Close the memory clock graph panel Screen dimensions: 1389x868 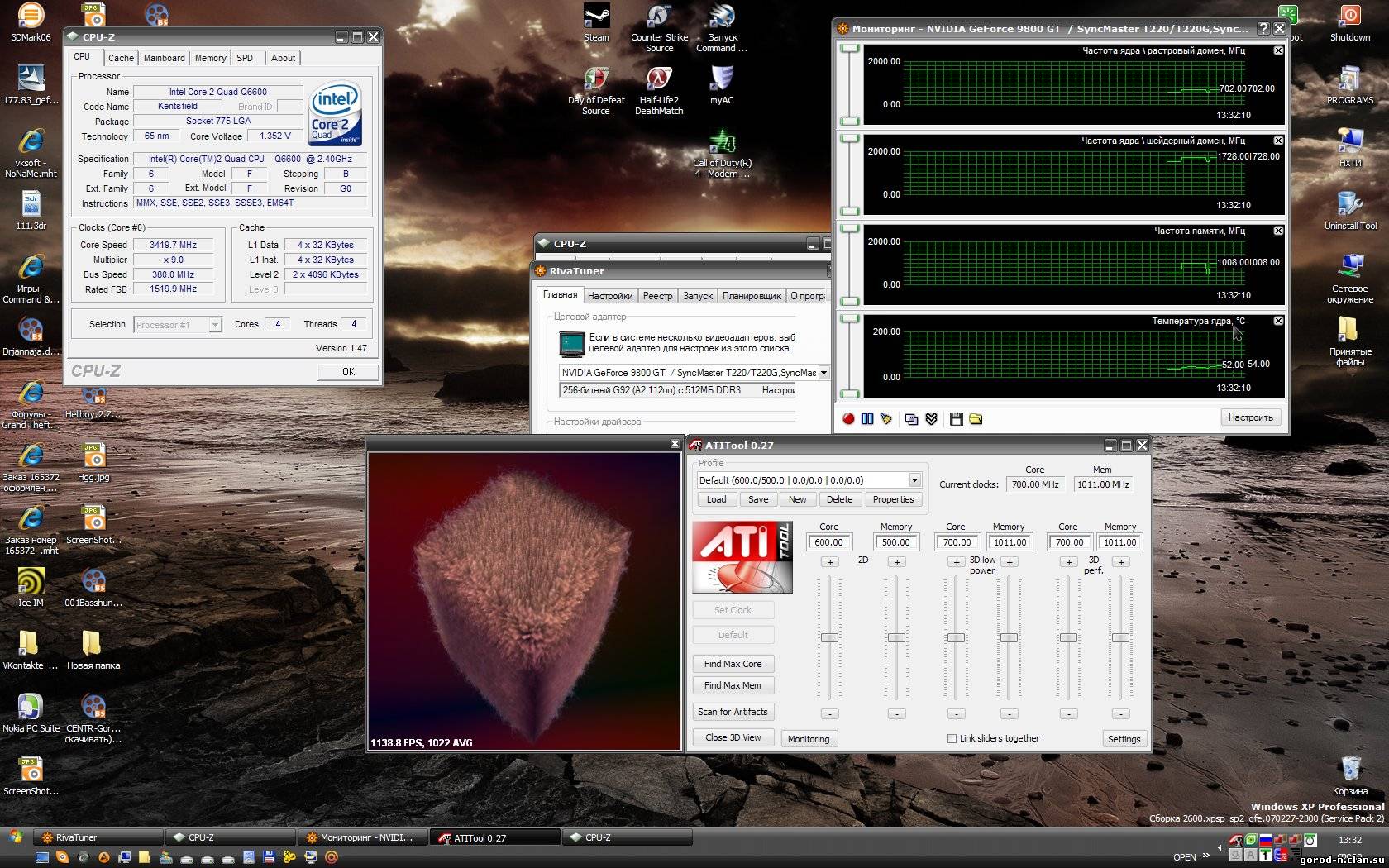pyautogui.click(x=1278, y=231)
